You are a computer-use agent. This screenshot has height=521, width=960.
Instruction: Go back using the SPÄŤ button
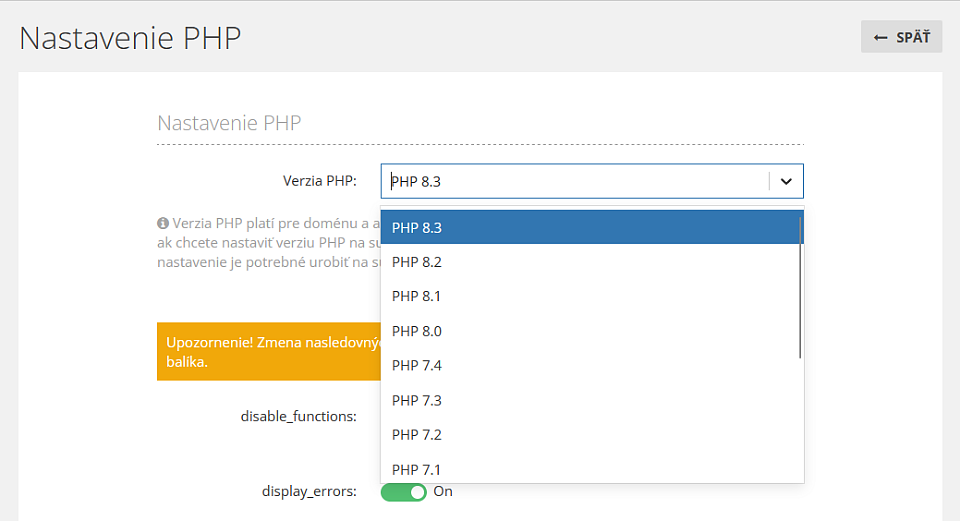[901, 37]
